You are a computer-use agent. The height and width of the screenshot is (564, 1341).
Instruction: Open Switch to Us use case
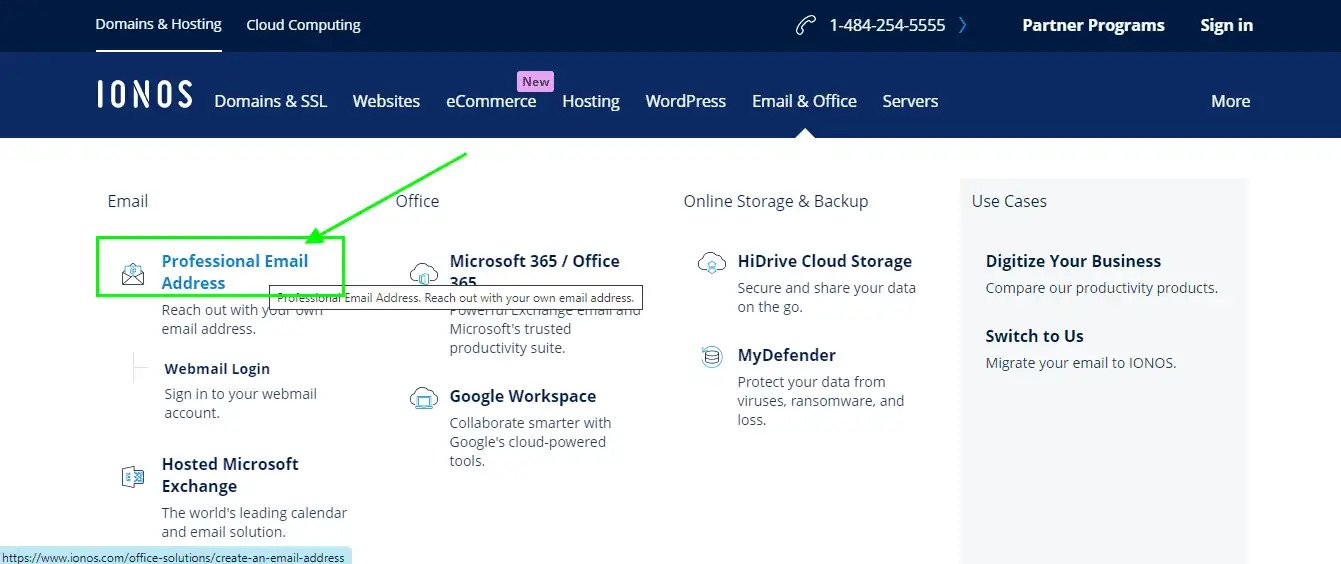(x=1034, y=336)
